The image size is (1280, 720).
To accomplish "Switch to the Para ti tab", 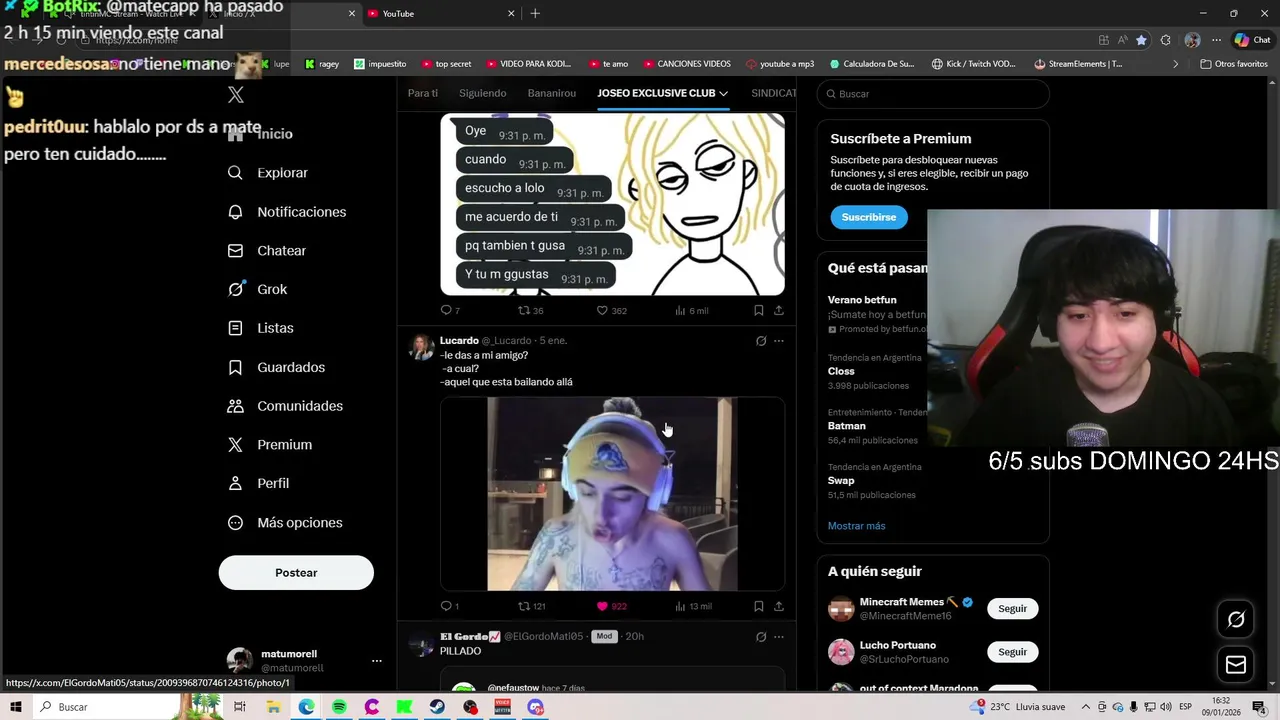I will 423,93.
